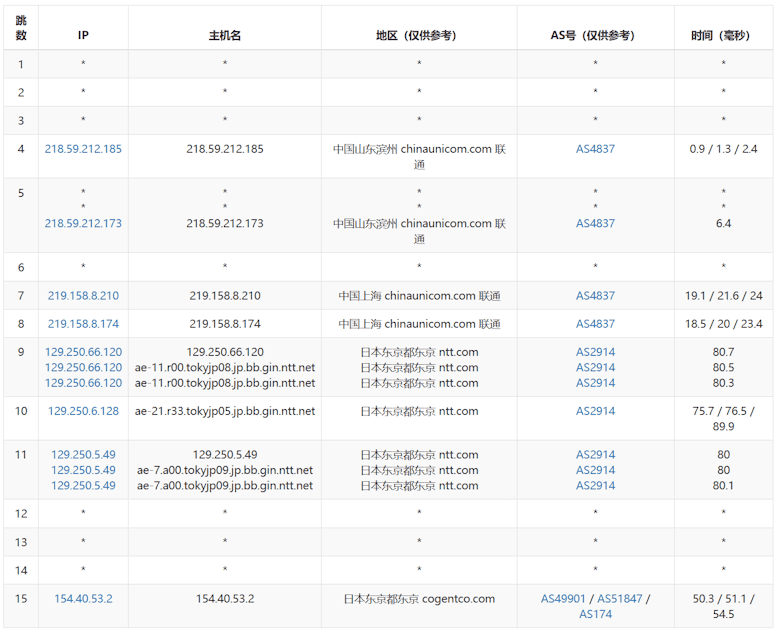Select hop number 9
Screen dimensions: 780x633
tap(21, 352)
